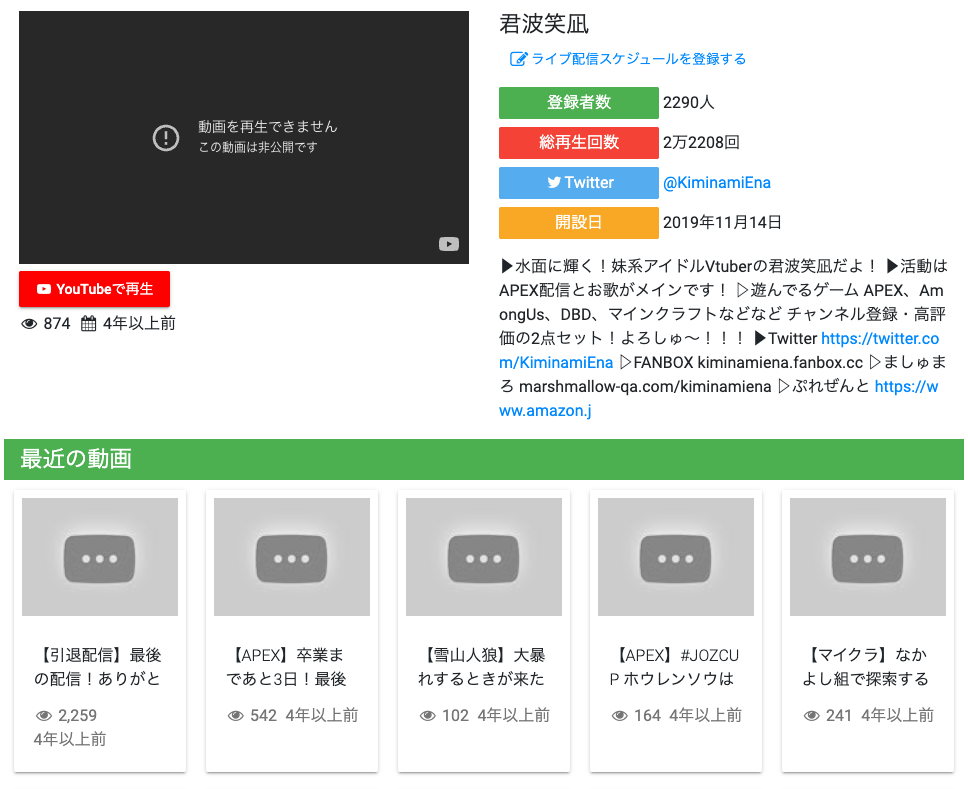Click the eye icon next to 542

point(236,716)
